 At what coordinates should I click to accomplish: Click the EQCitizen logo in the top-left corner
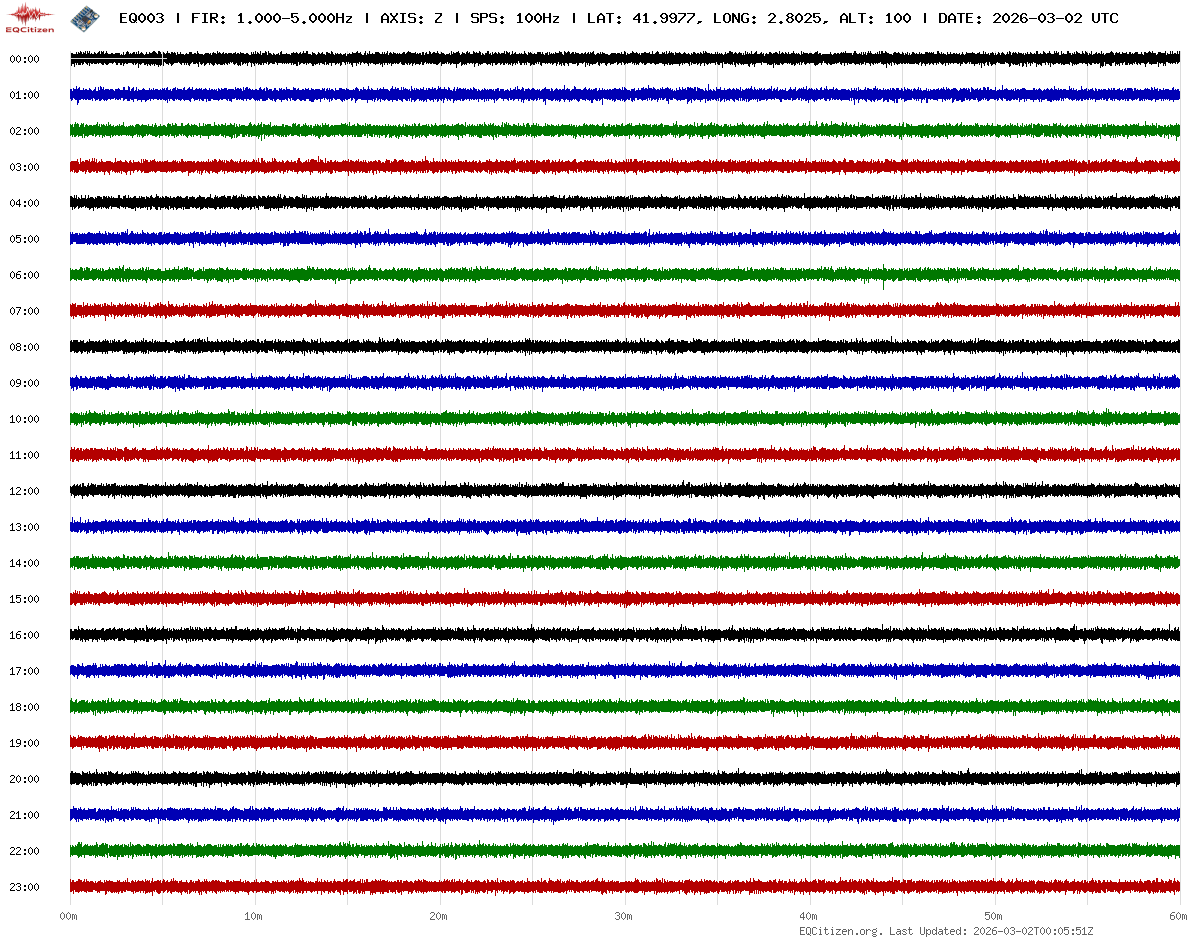30,17
